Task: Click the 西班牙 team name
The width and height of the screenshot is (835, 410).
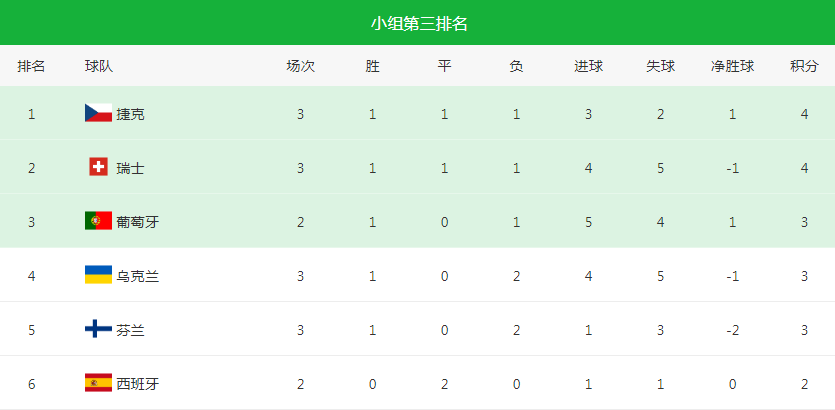Action: (x=137, y=383)
